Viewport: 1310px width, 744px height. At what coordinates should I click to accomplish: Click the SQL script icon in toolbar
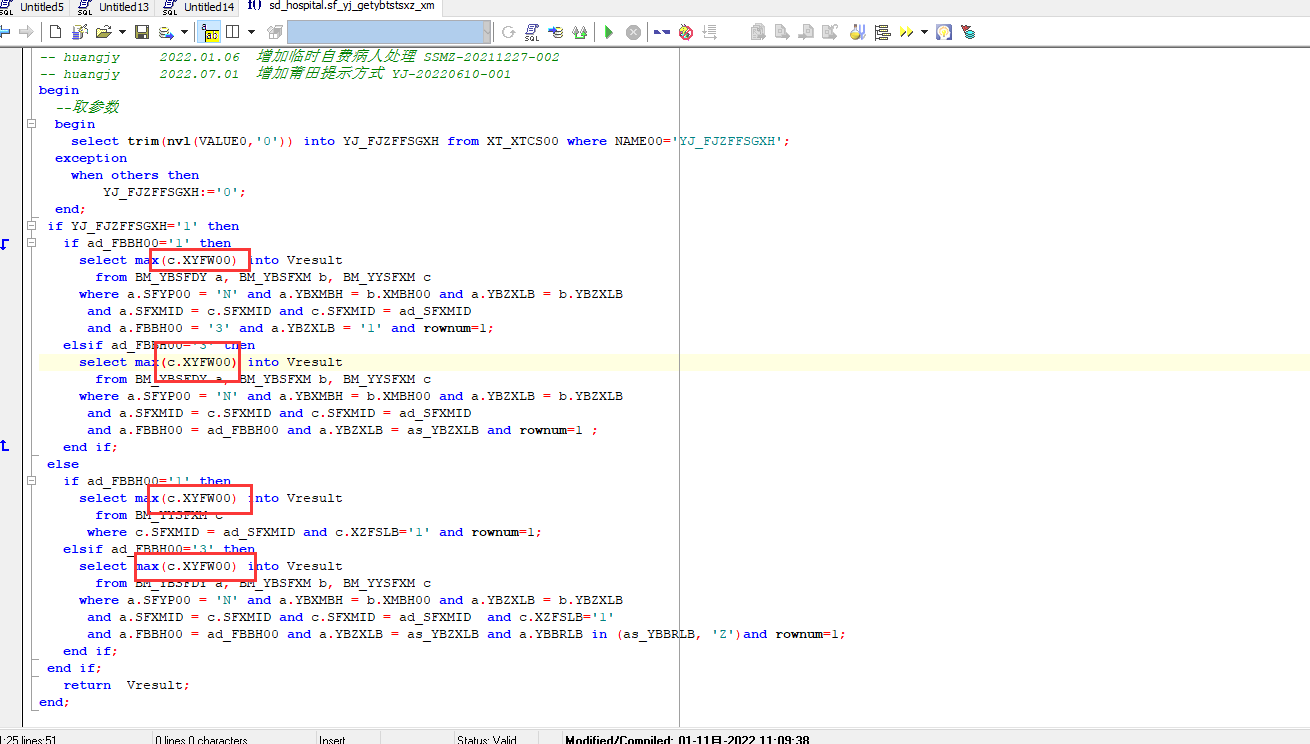(x=531, y=32)
